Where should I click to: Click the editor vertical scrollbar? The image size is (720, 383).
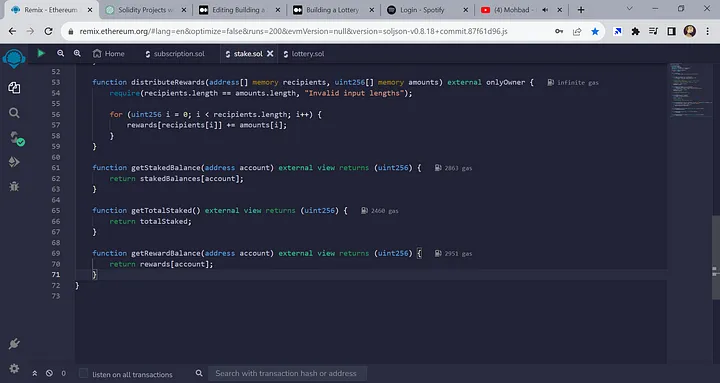pyautogui.click(x=716, y=257)
